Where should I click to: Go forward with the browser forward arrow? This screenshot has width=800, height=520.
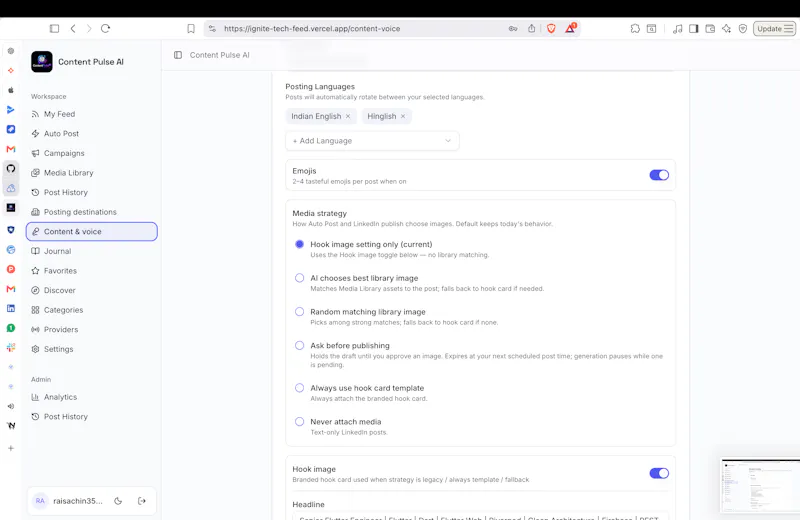[89, 29]
